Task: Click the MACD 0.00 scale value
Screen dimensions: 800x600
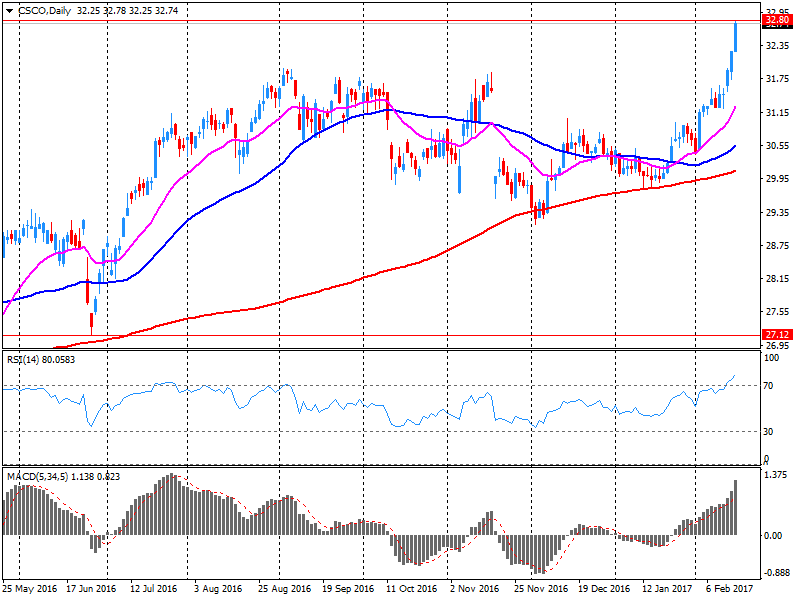Action: (x=773, y=536)
